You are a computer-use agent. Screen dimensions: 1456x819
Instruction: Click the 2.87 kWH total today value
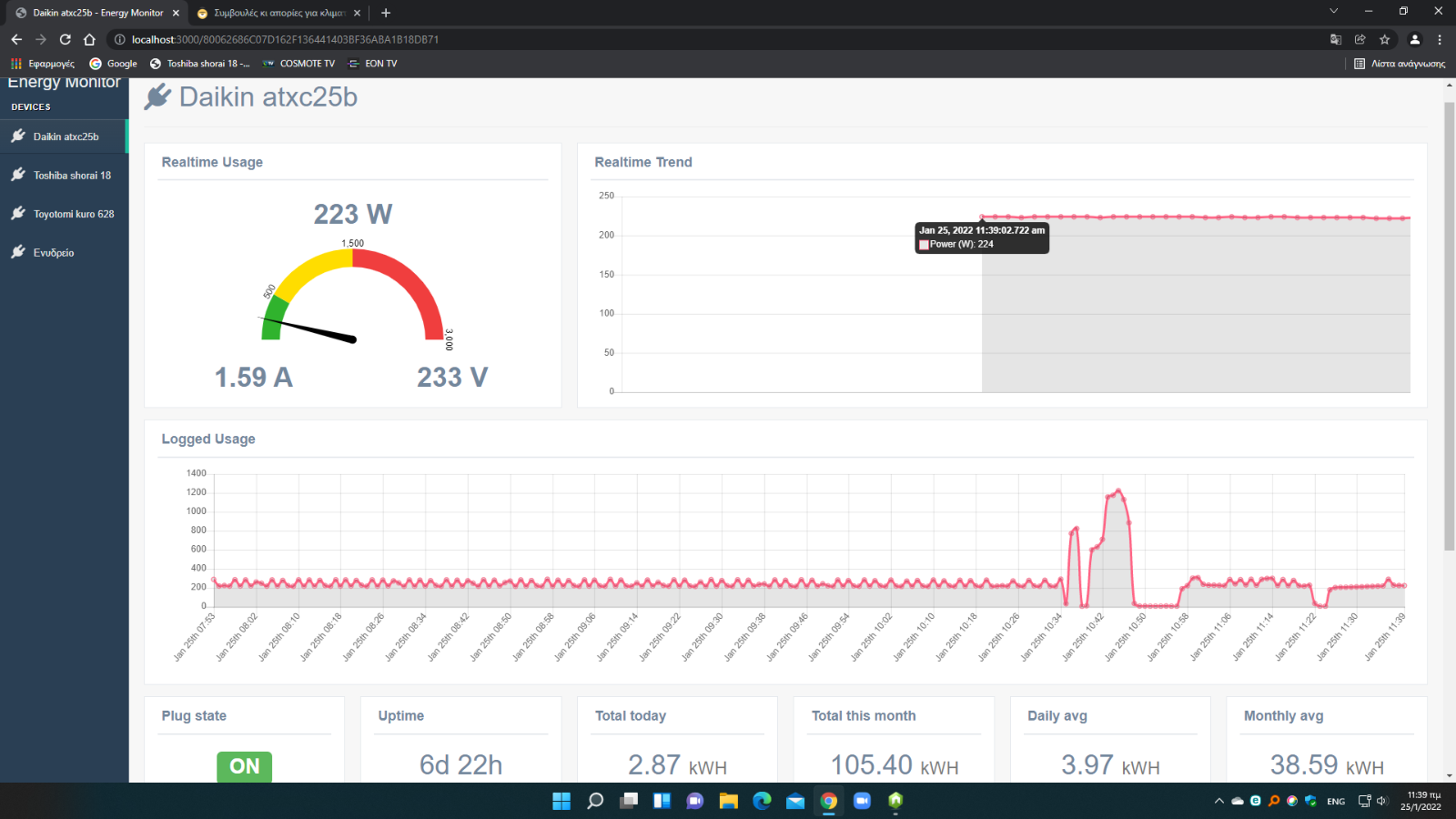tap(678, 765)
